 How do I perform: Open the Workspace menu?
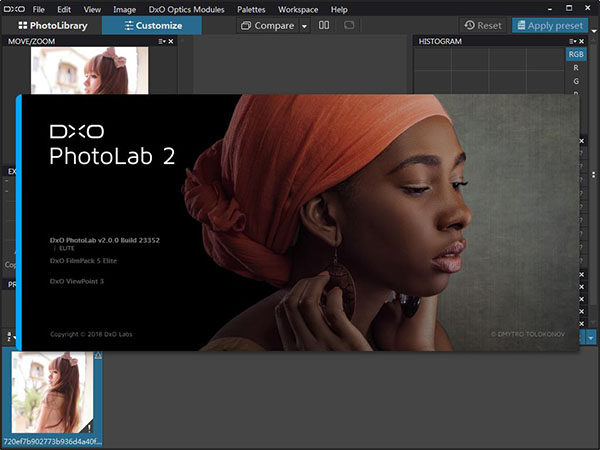click(298, 10)
